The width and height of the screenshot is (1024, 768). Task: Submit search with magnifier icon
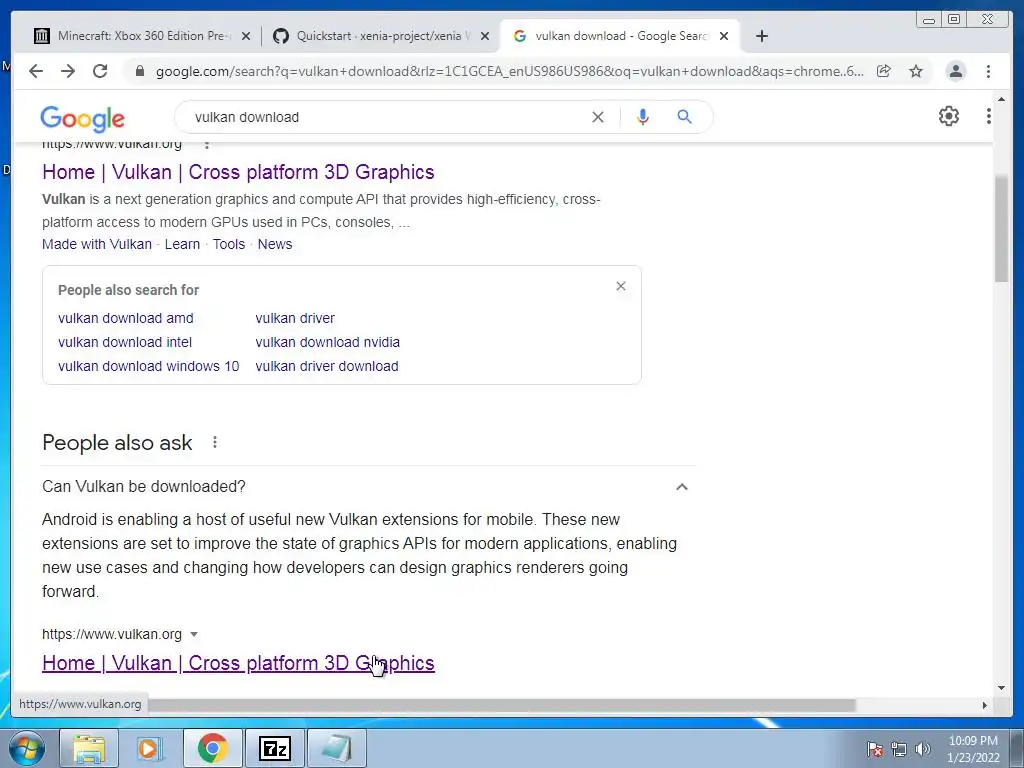[x=684, y=117]
